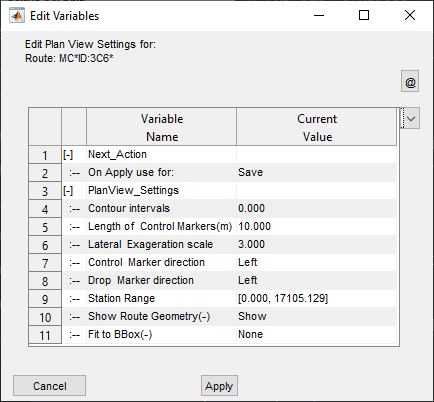The width and height of the screenshot is (434, 402).
Task: Click 'Show Route Geometry(-)' name cell
Action: click(x=161, y=316)
